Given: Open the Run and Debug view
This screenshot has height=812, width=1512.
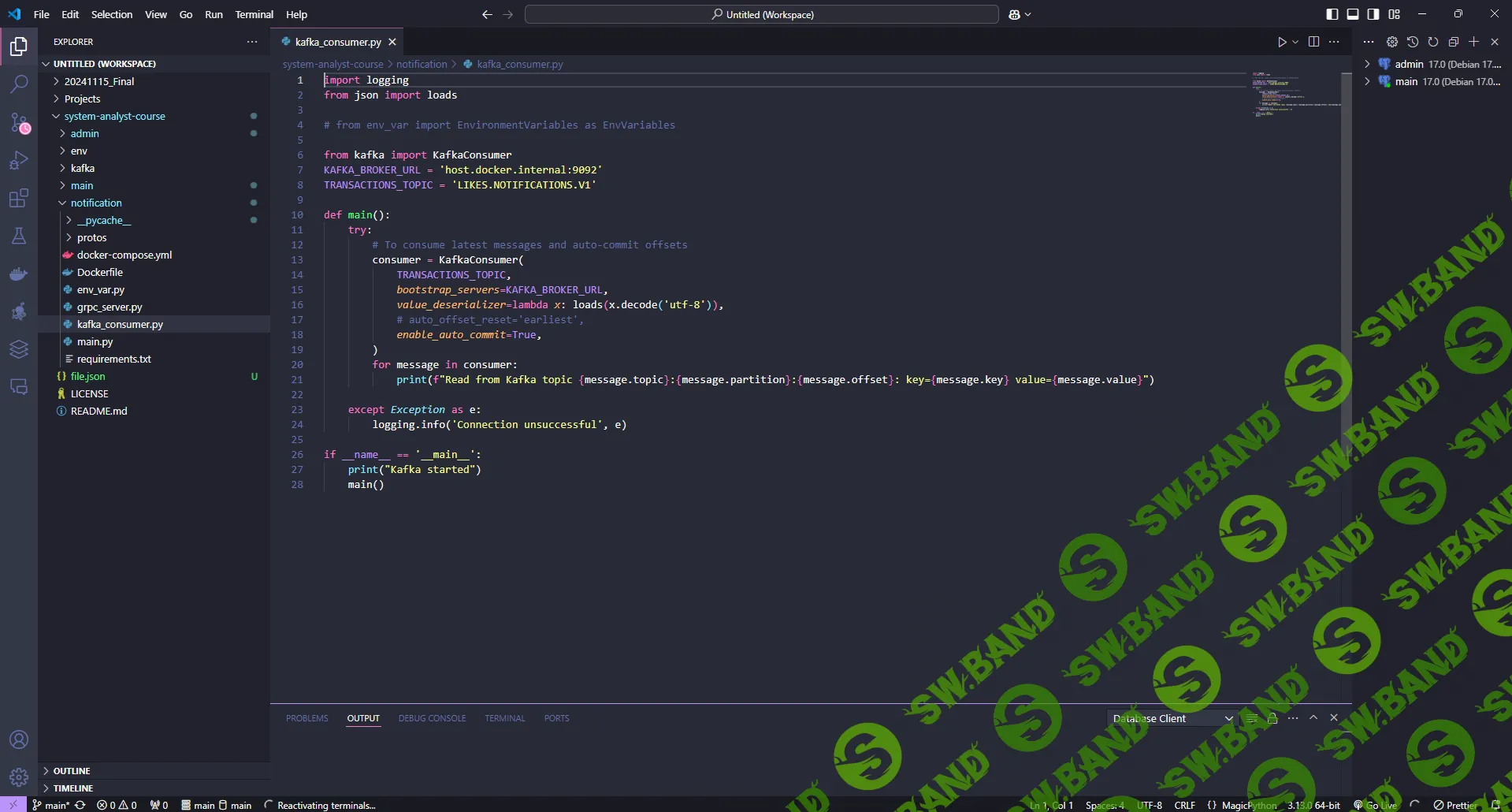Looking at the screenshot, I should (19, 160).
